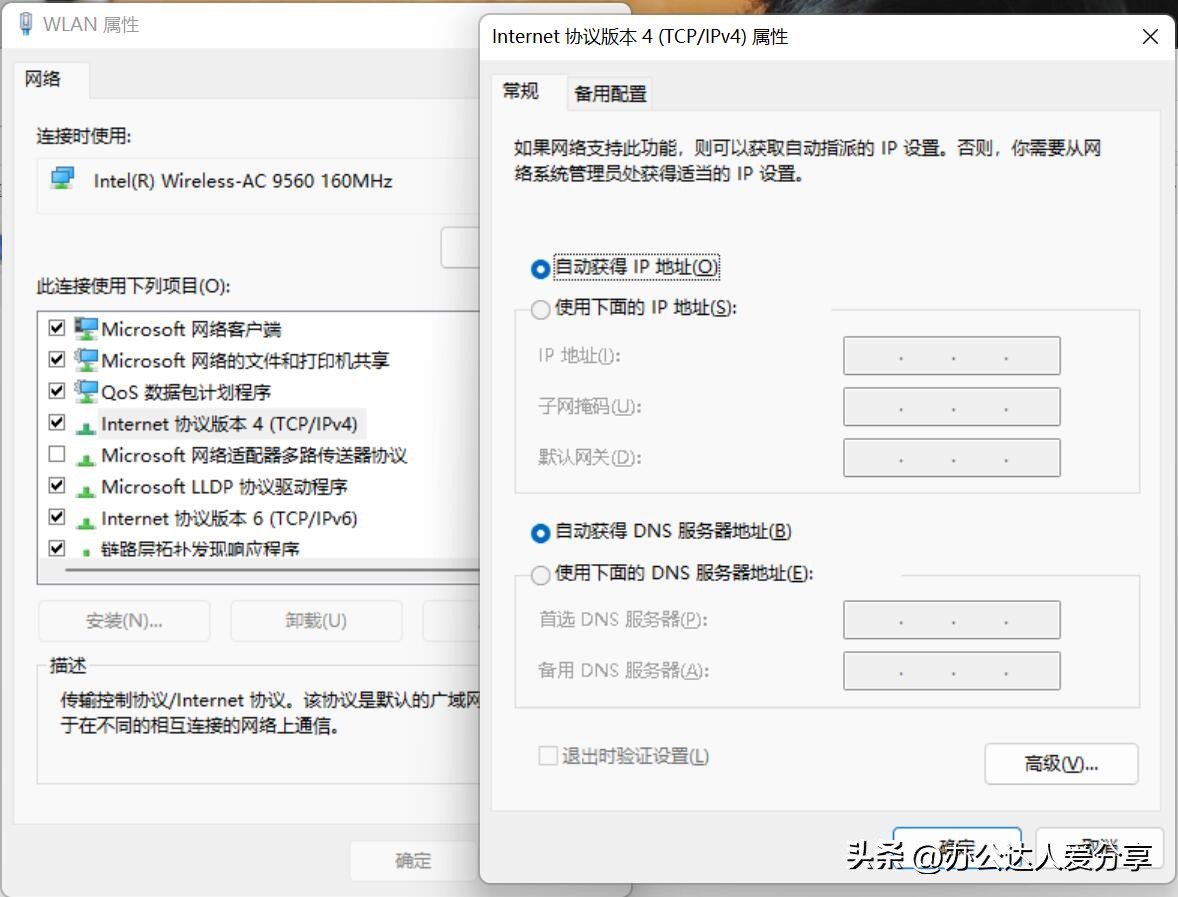Select the QoS 数据包计划程序 entry
This screenshot has width=1178, height=897.
pyautogui.click(x=180, y=391)
